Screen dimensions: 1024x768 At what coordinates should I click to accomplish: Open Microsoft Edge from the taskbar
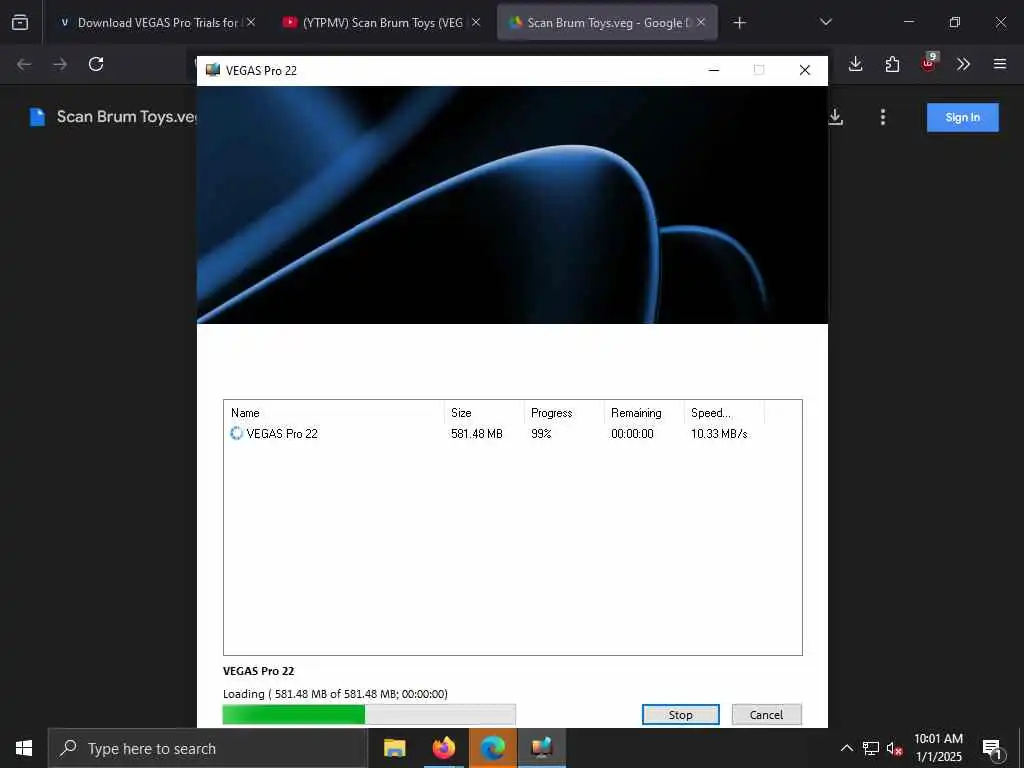[492, 748]
